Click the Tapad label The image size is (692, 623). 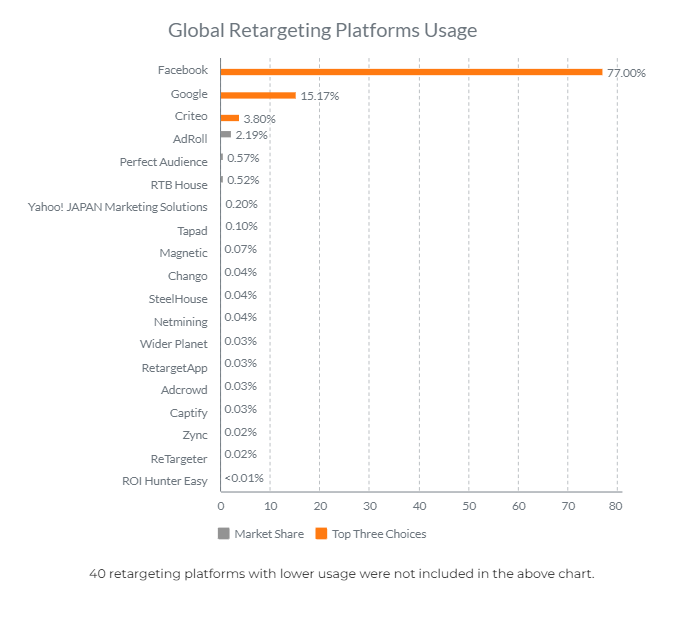click(192, 231)
